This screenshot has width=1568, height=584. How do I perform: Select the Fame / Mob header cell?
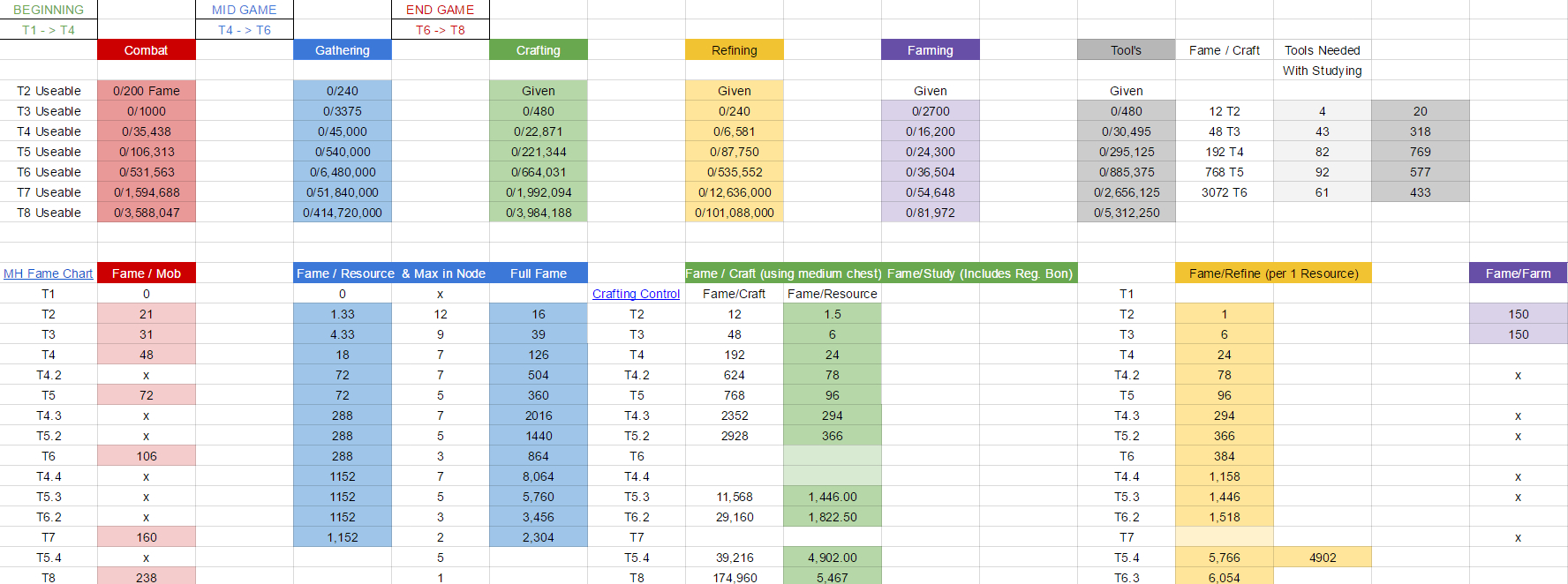[x=146, y=273]
